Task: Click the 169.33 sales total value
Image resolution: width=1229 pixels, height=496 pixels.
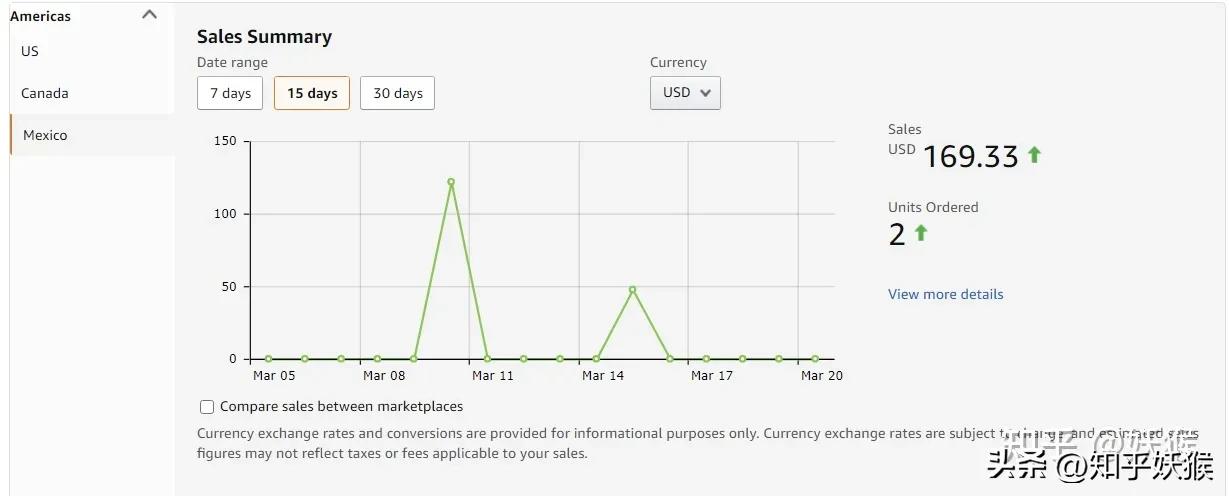Action: 970,156
